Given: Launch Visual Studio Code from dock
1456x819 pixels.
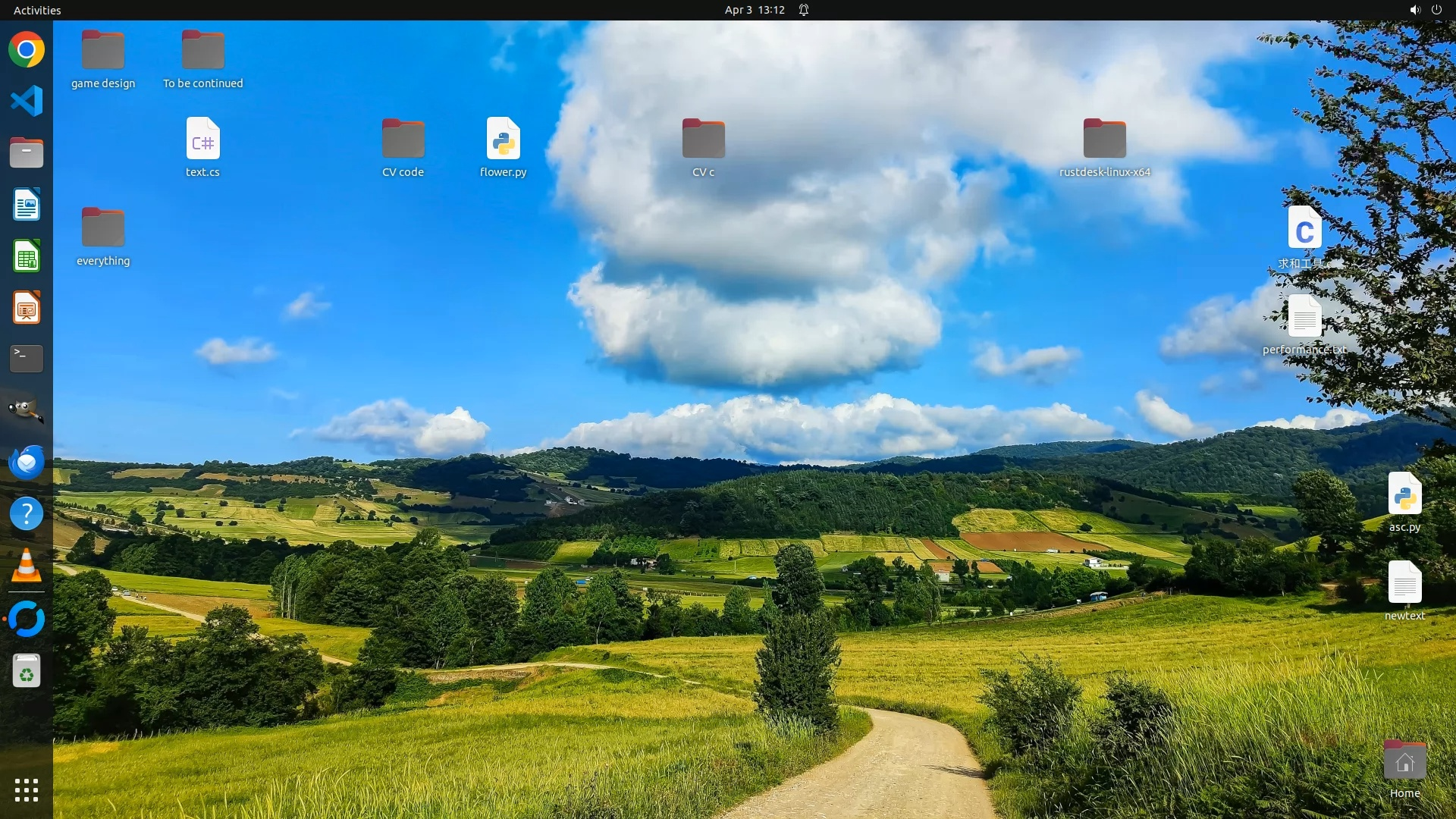Looking at the screenshot, I should [27, 101].
